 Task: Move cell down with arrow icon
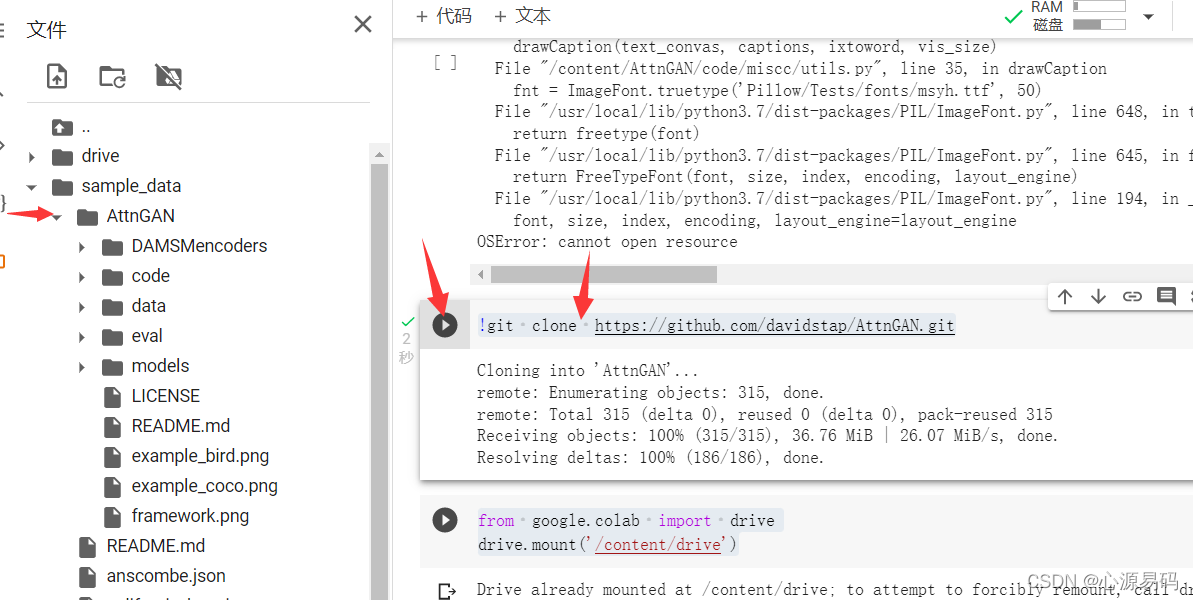(1098, 297)
